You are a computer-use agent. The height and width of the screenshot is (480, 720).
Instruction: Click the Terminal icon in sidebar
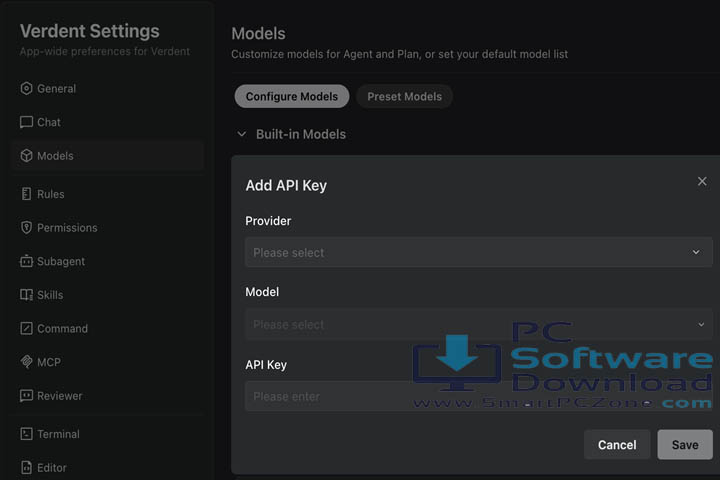click(26, 434)
